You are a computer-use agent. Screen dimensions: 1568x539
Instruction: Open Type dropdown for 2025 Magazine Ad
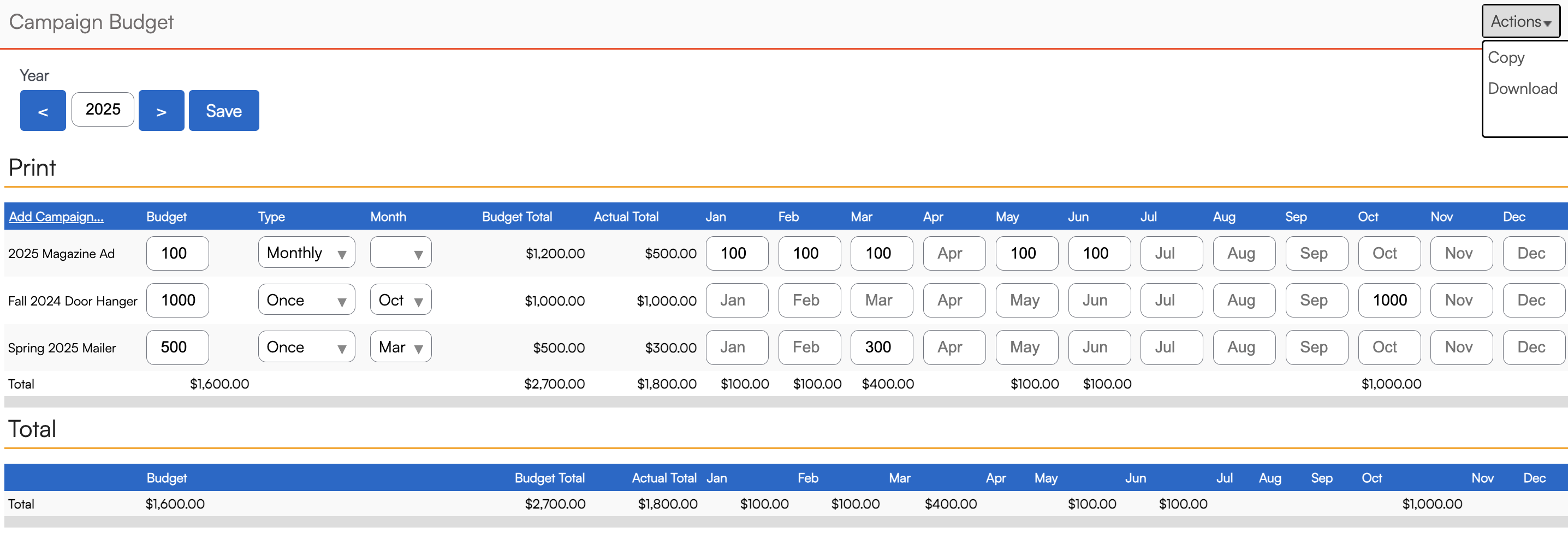[x=307, y=253]
